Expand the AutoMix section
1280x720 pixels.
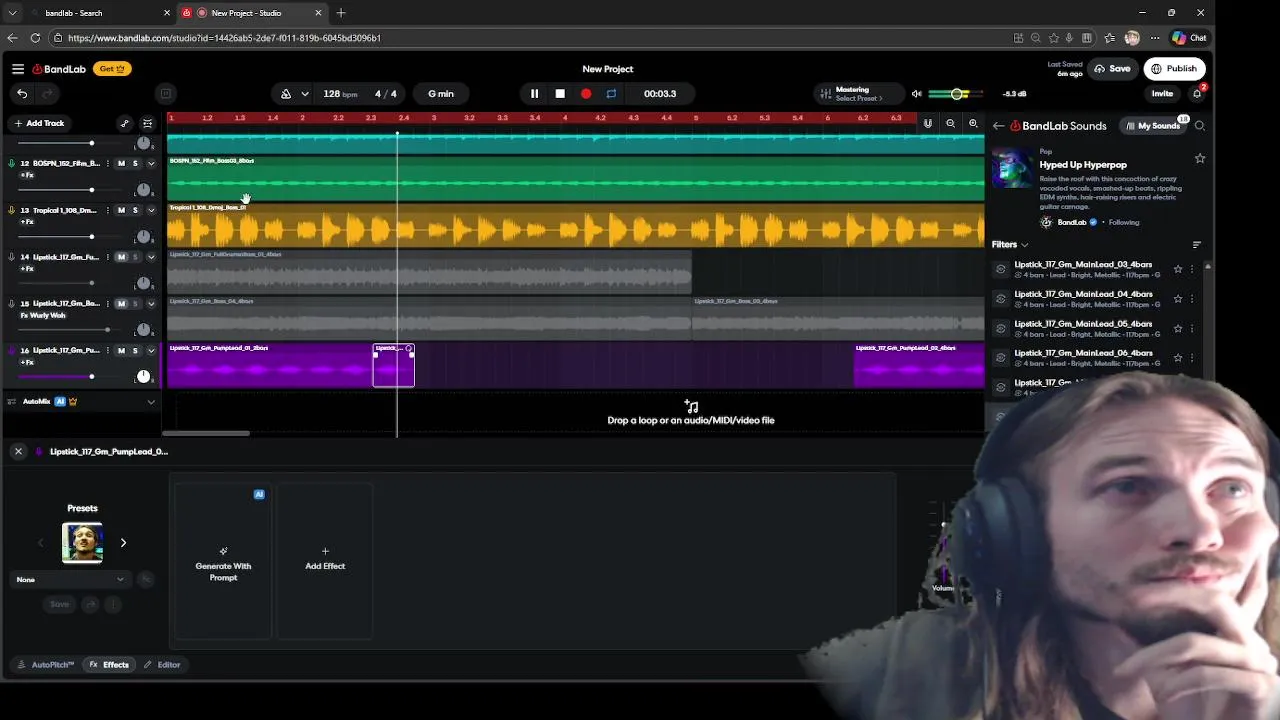pyautogui.click(x=151, y=402)
